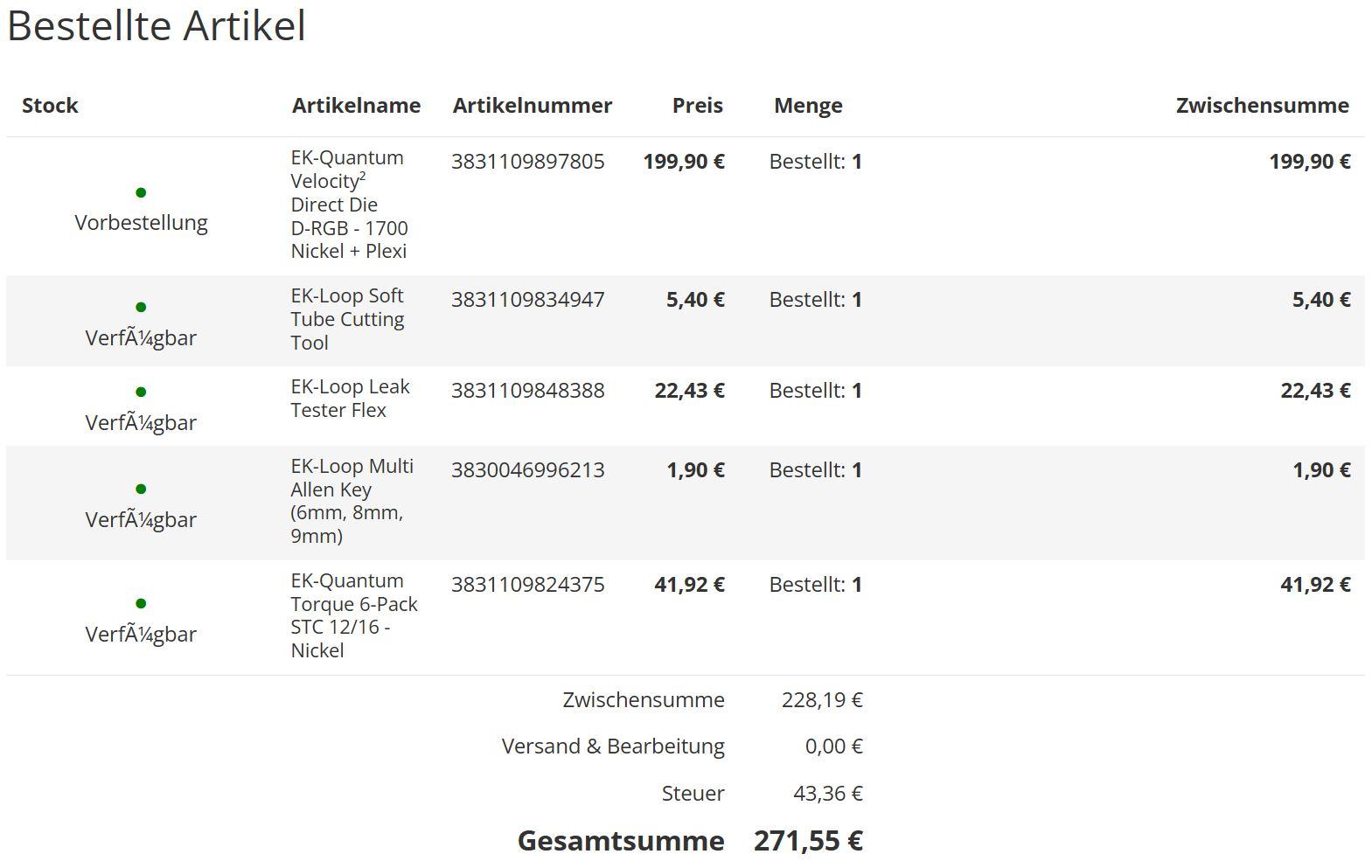Click EK-Loop Leak Tester Flex article name

coord(350,398)
